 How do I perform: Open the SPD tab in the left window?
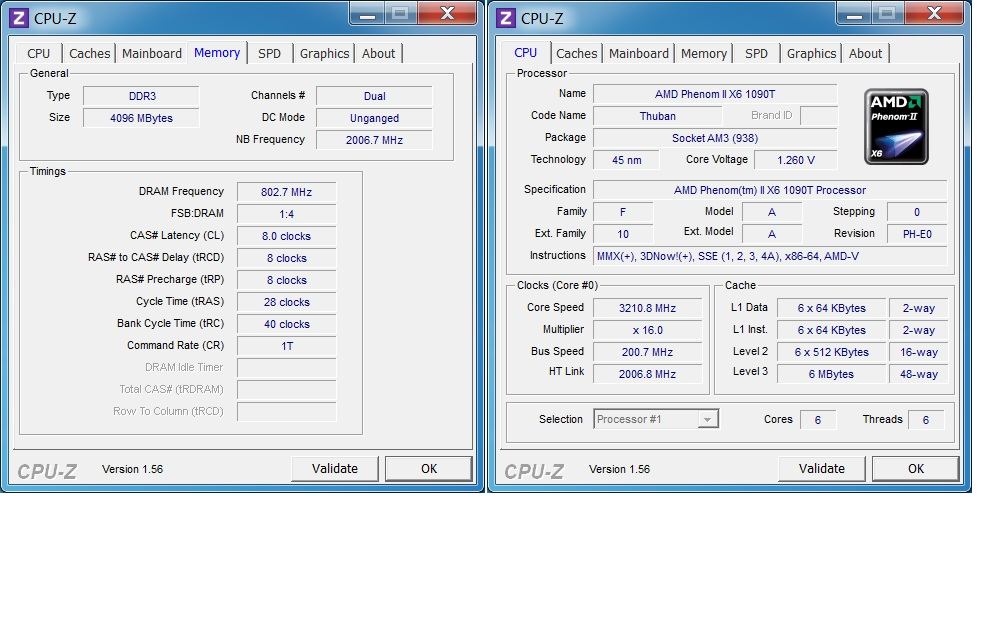tap(269, 53)
